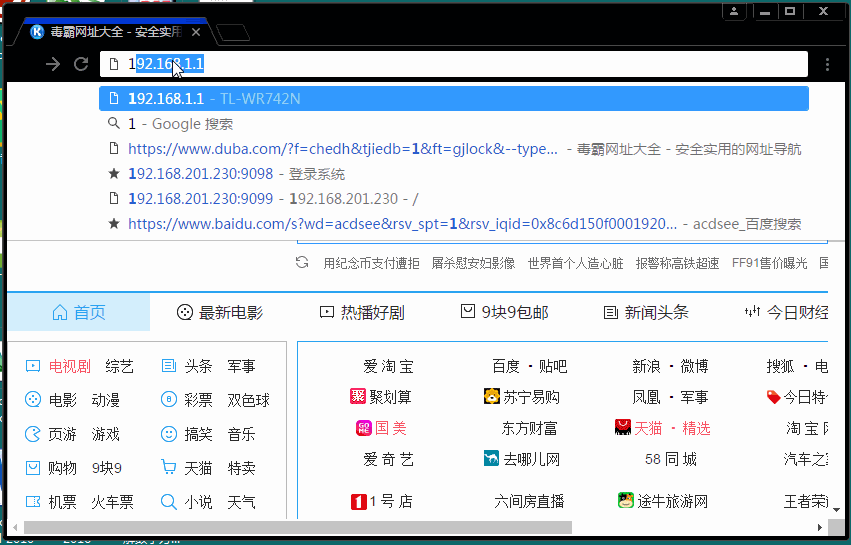Screen dimensions: 851x545
Task: Click the 页游 pacman icon
Action: pos(33,434)
